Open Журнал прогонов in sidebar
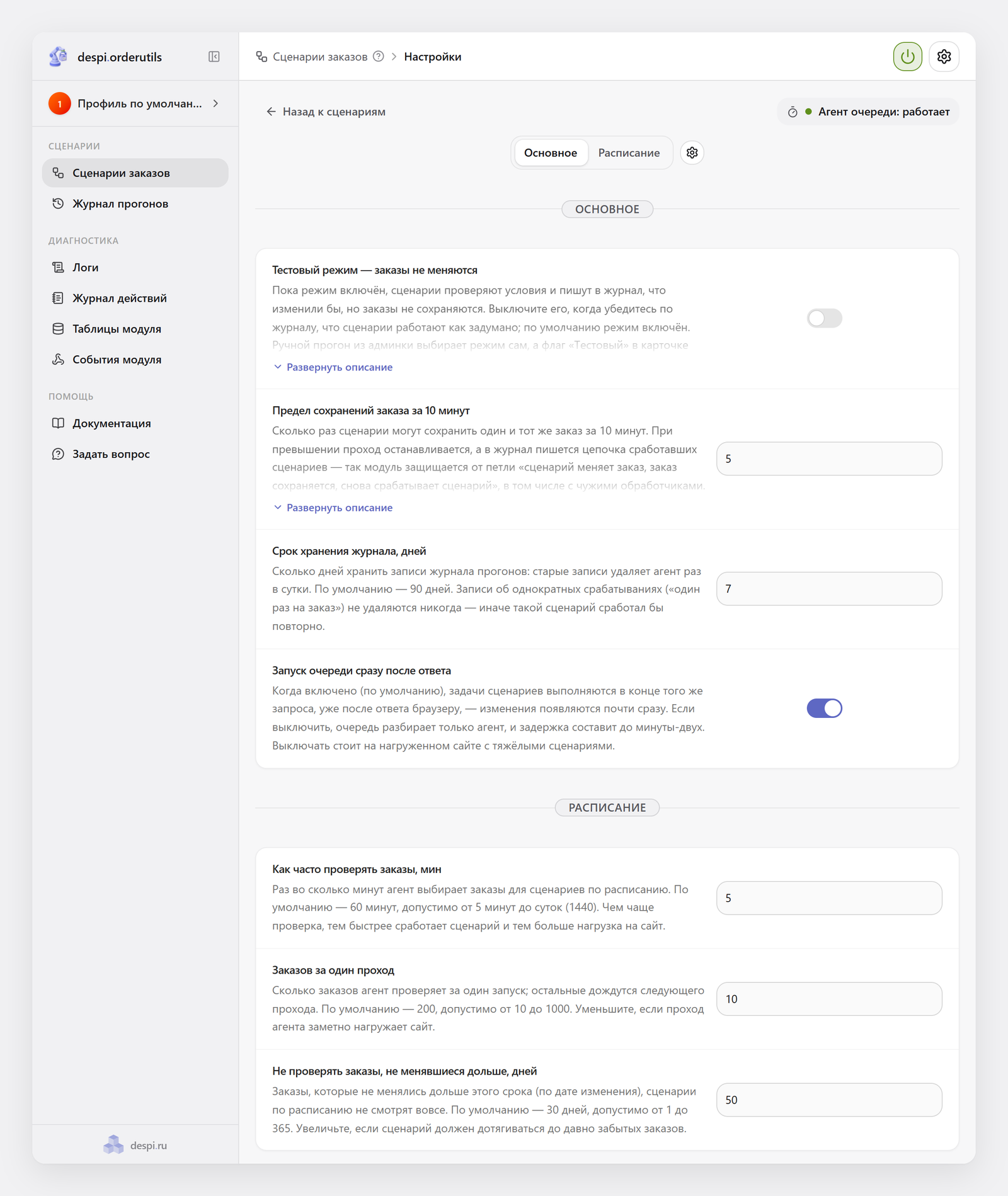 click(135, 203)
